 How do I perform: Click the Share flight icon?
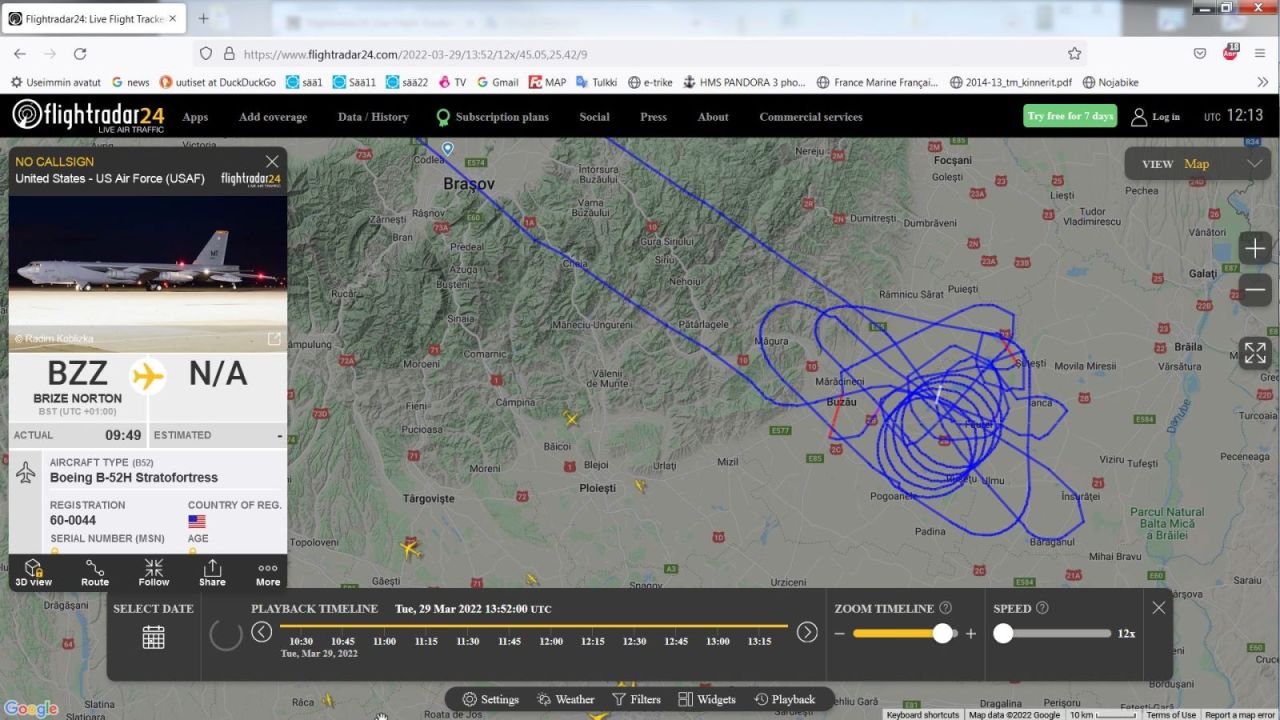[212, 573]
